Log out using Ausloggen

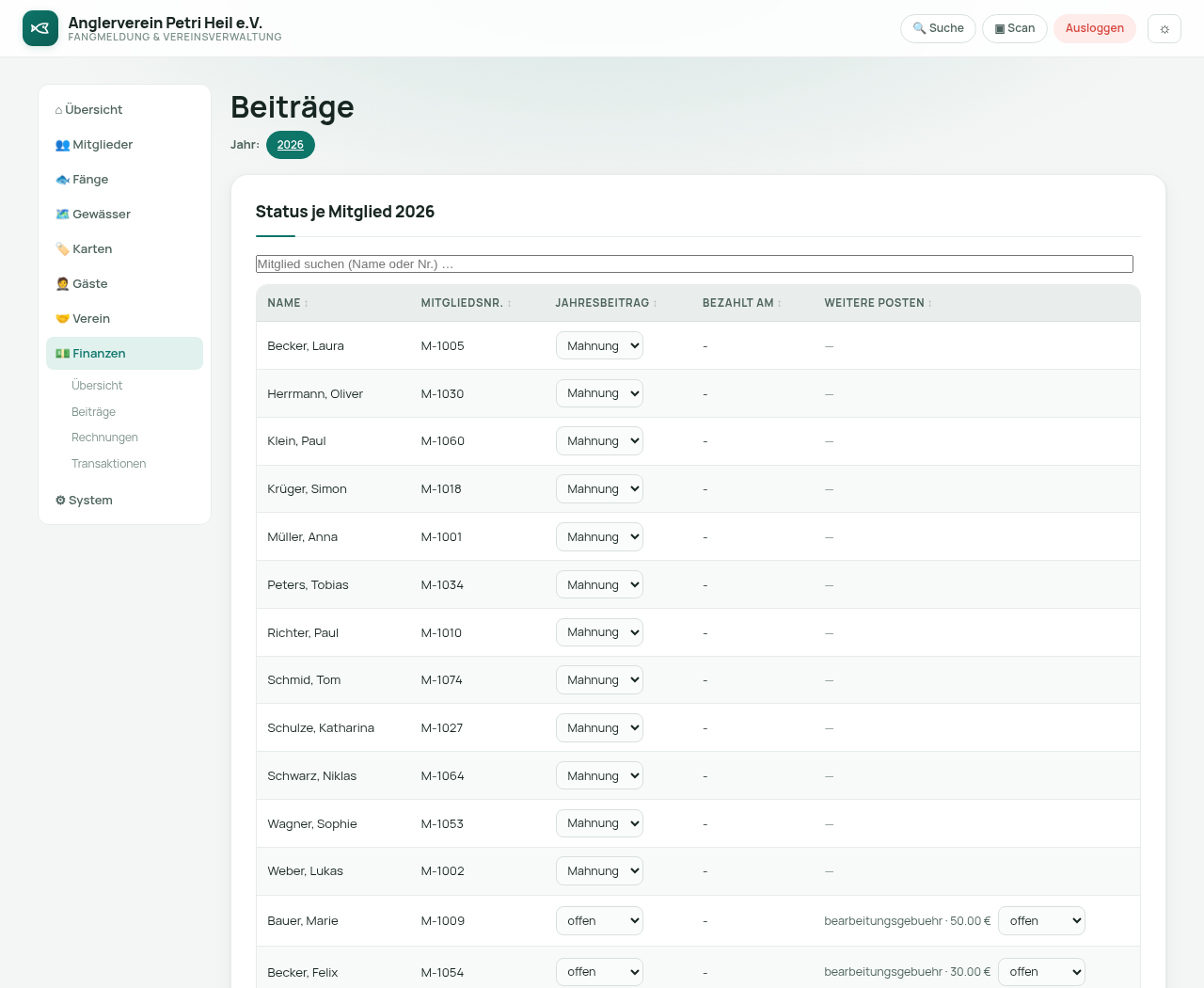[1095, 28]
